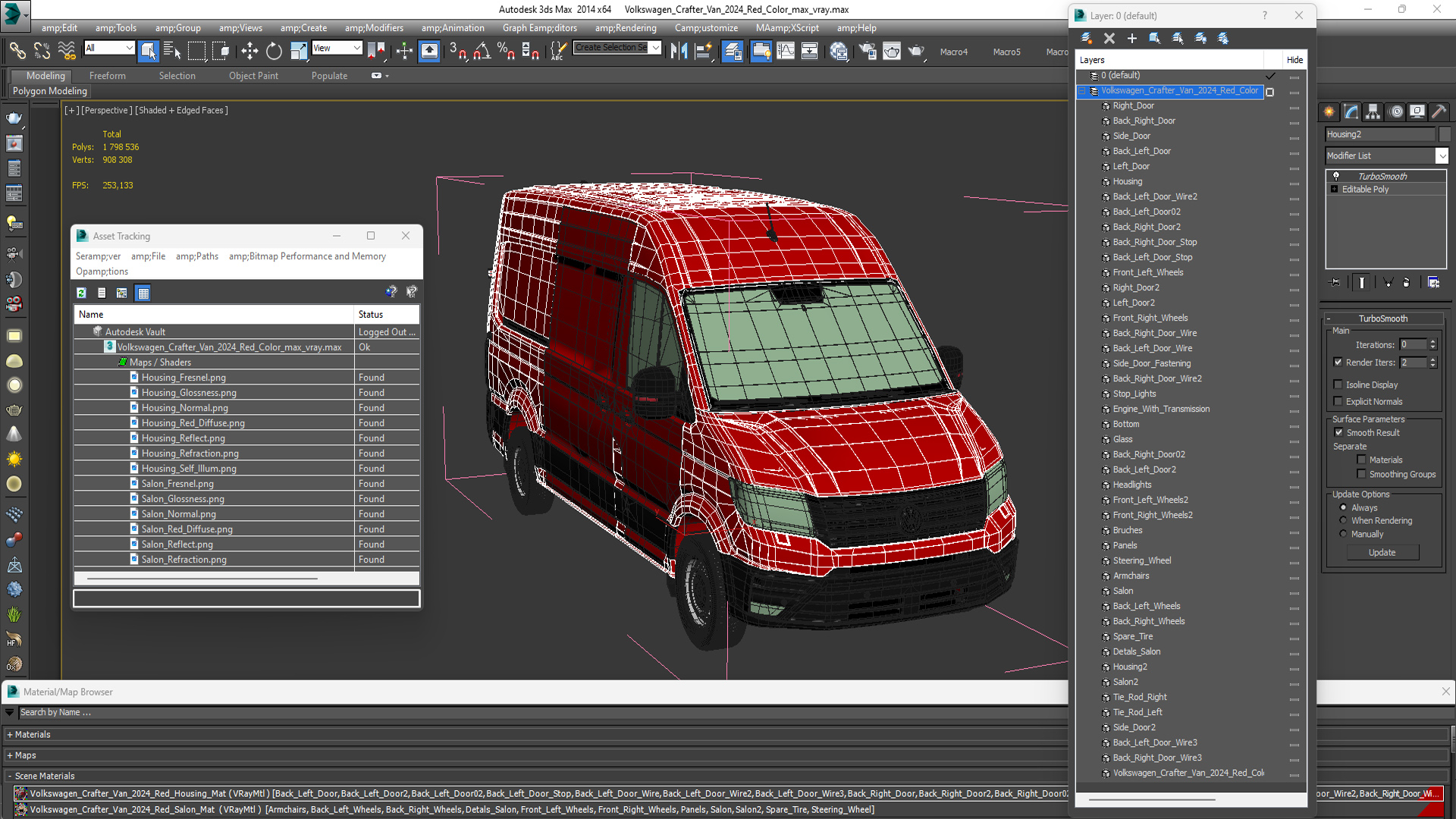
Task: Click the Housing2 object color swatch
Action: (x=1445, y=134)
